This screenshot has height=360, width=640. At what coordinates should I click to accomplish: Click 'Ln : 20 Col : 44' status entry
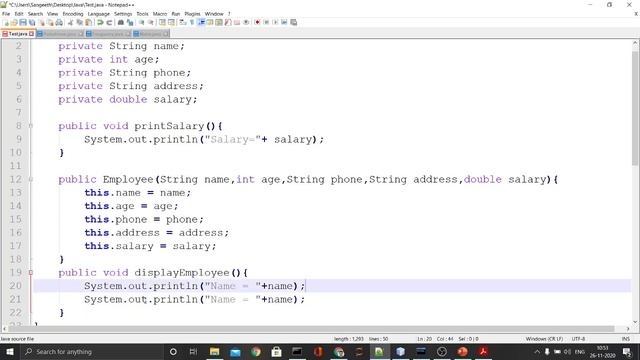tap(435, 339)
